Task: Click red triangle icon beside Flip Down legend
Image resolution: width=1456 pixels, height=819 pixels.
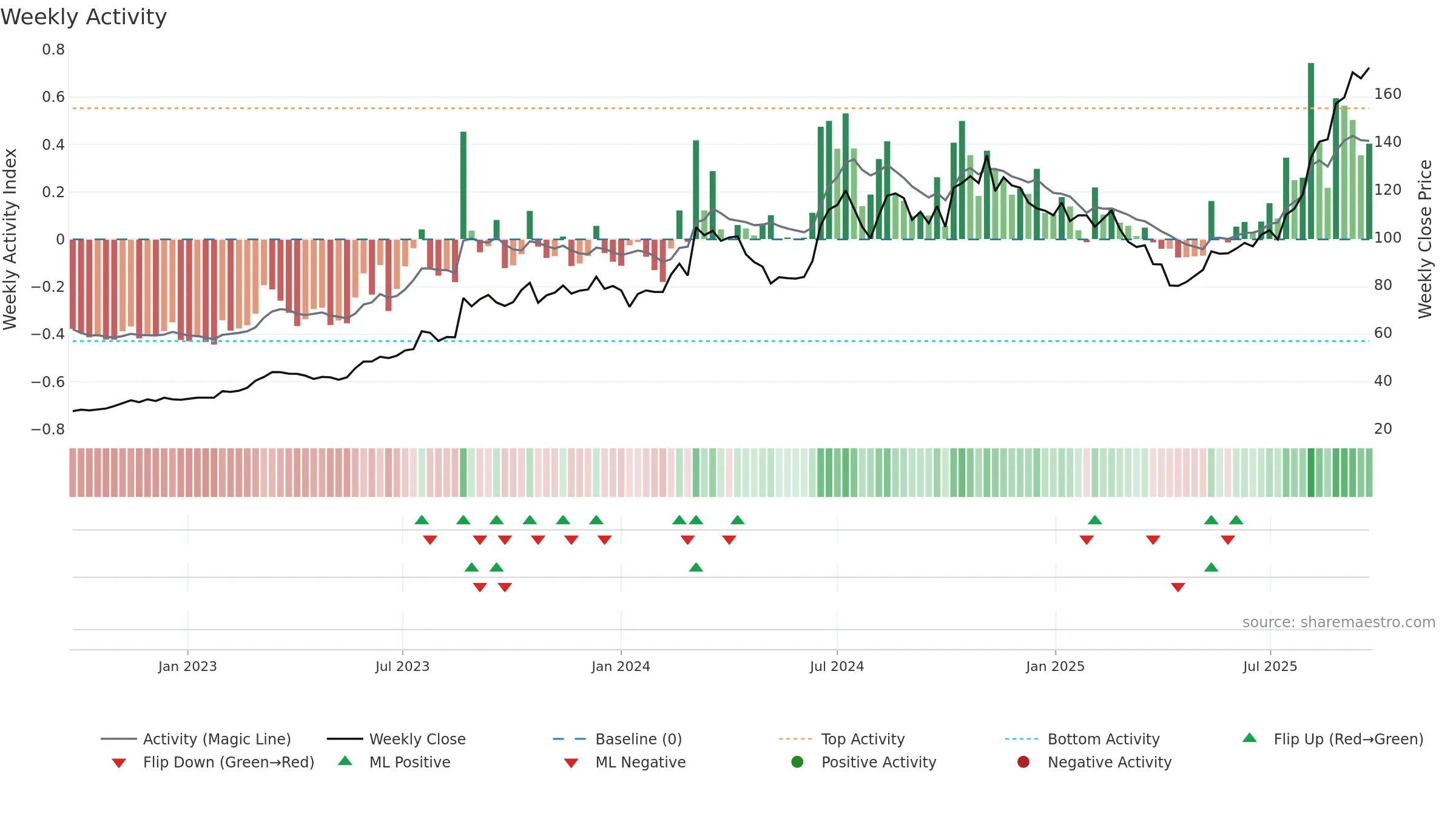Action: tap(119, 763)
